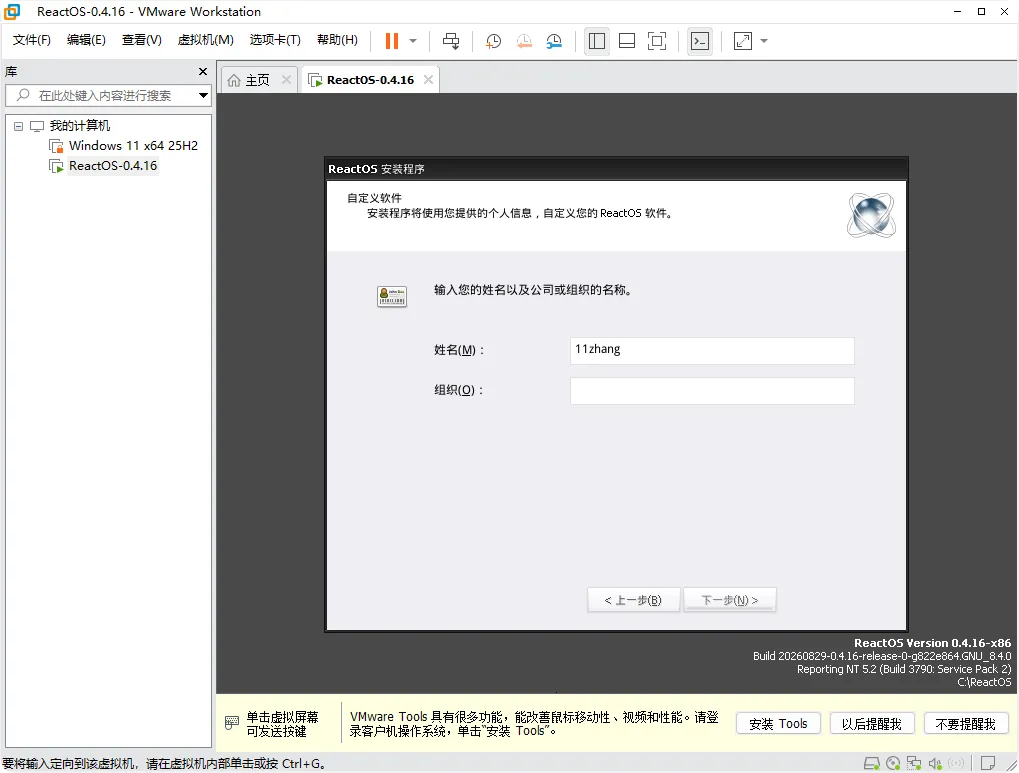Proceed with 下一步(N) button
Image resolution: width=1019 pixels, height=773 pixels.
[x=730, y=600]
